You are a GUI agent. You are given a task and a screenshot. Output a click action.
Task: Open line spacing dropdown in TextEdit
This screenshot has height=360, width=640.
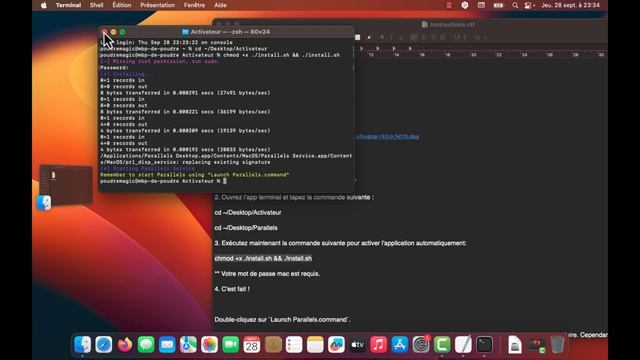[x=460, y=37]
